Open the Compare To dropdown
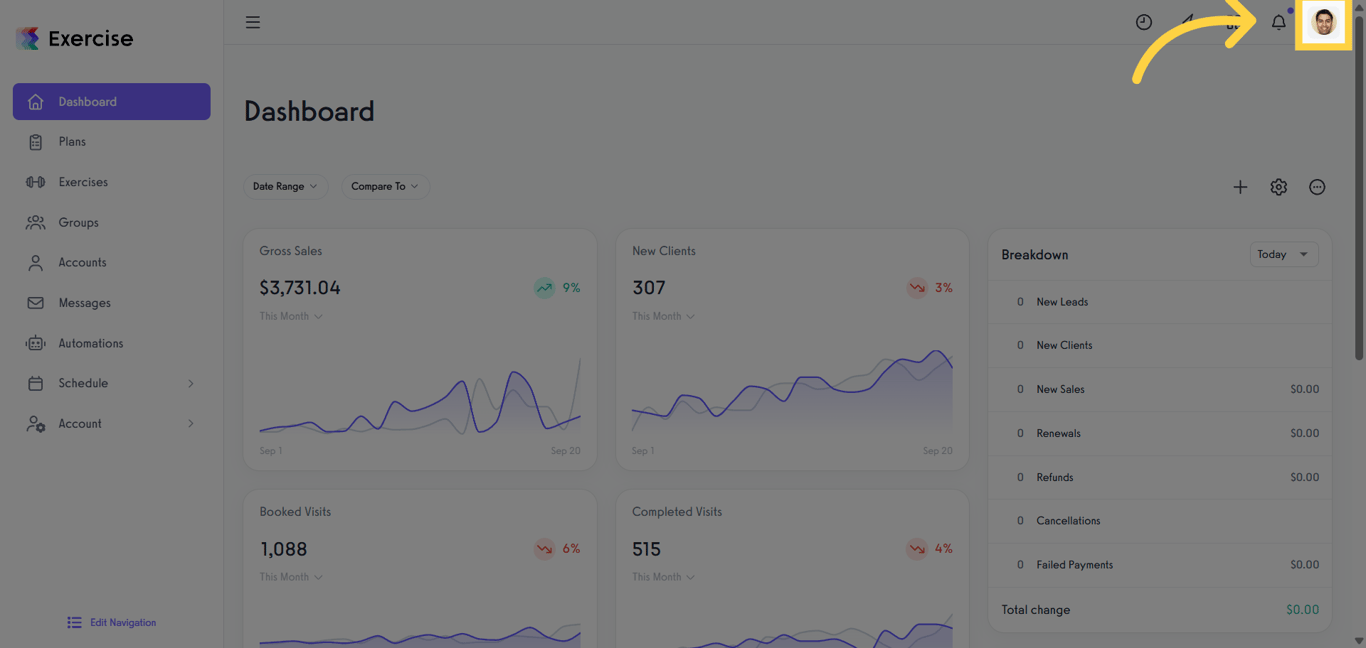 pyautogui.click(x=385, y=186)
